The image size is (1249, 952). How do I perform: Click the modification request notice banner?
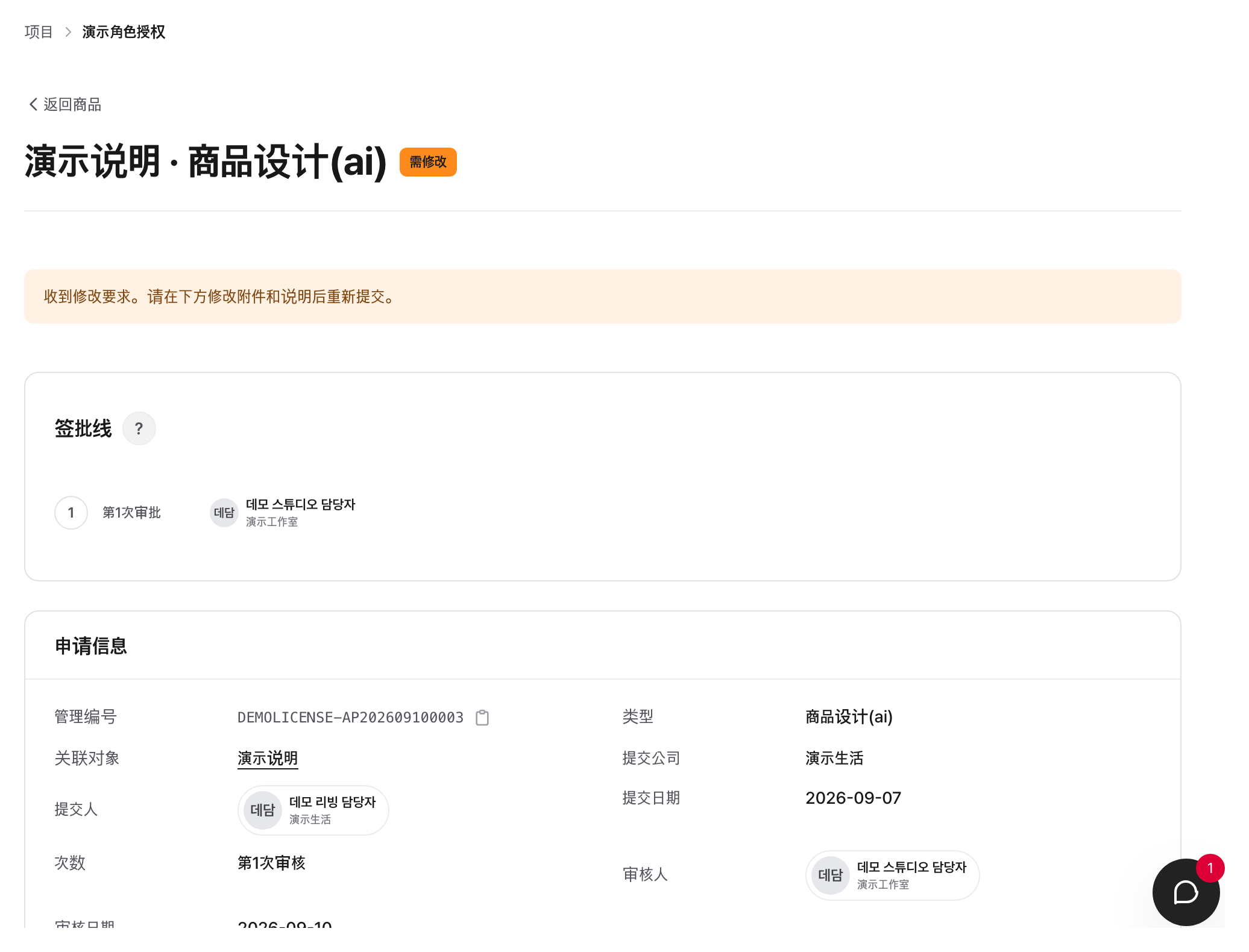coord(603,296)
